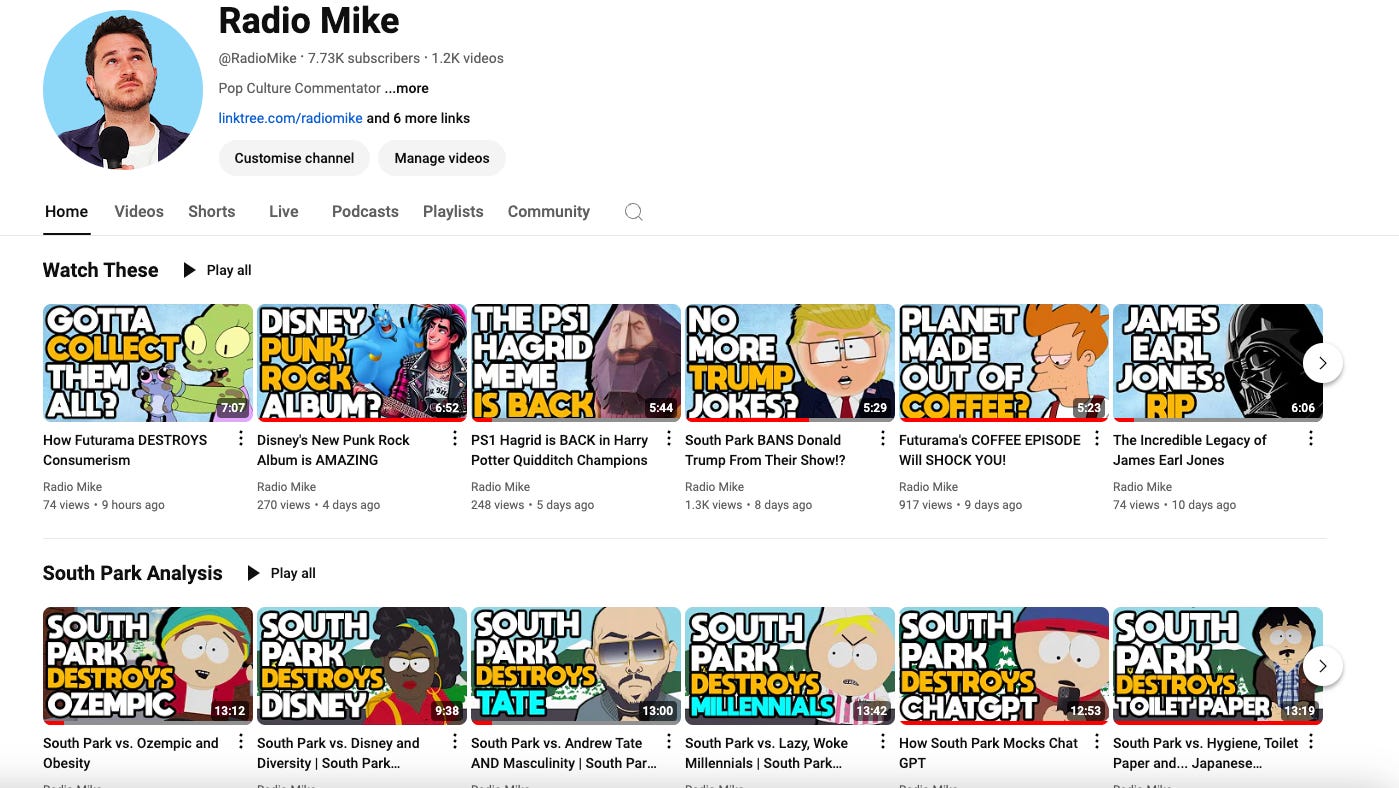Click the Radio Mike channel title heading
1399x788 pixels.
(x=309, y=20)
